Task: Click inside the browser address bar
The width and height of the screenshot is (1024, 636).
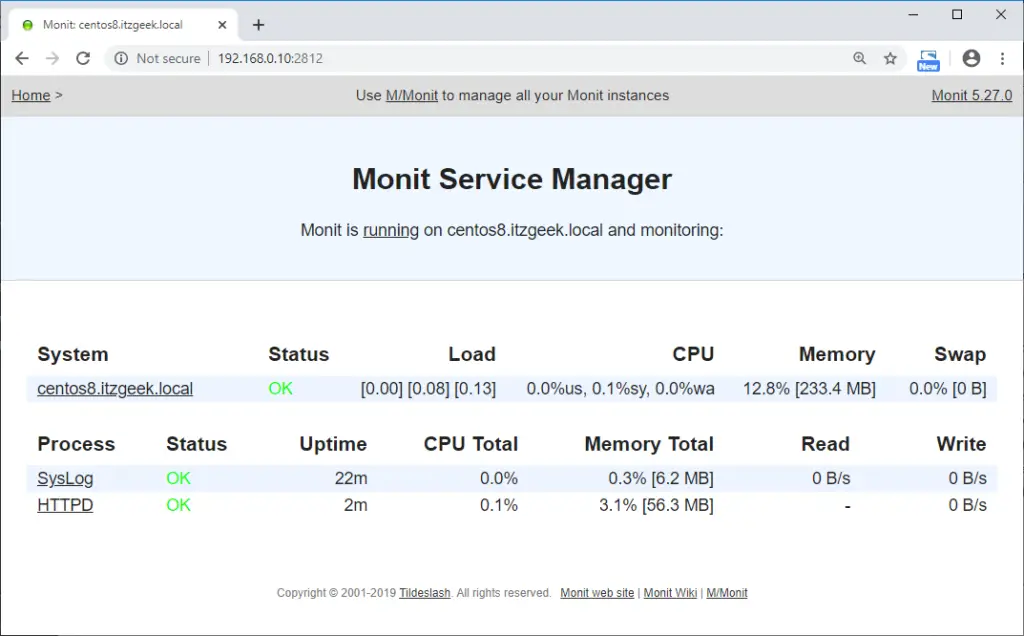Action: pyautogui.click(x=400, y=58)
